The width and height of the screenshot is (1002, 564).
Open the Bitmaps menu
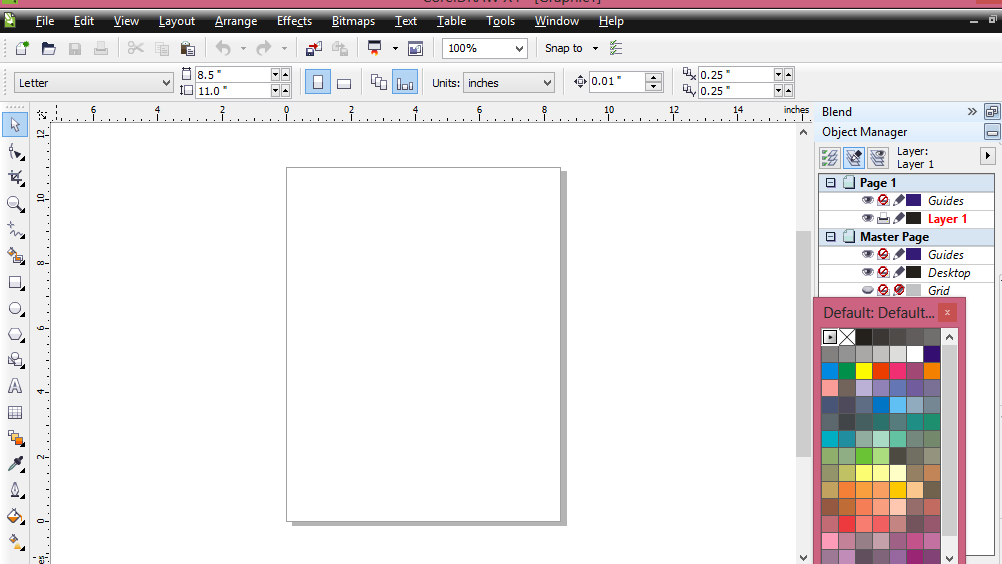353,21
